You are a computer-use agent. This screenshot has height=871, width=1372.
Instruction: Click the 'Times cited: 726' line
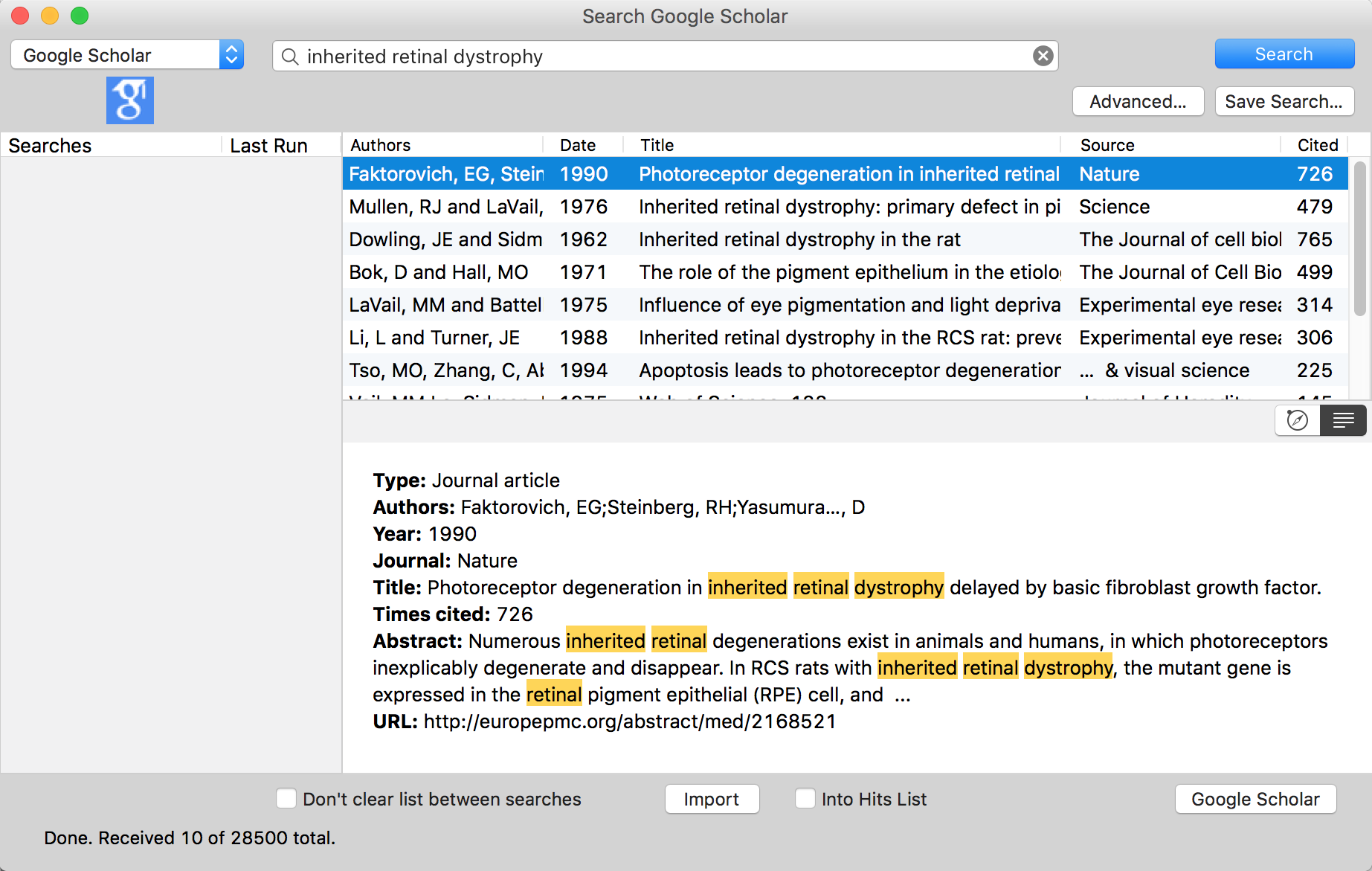pos(453,614)
